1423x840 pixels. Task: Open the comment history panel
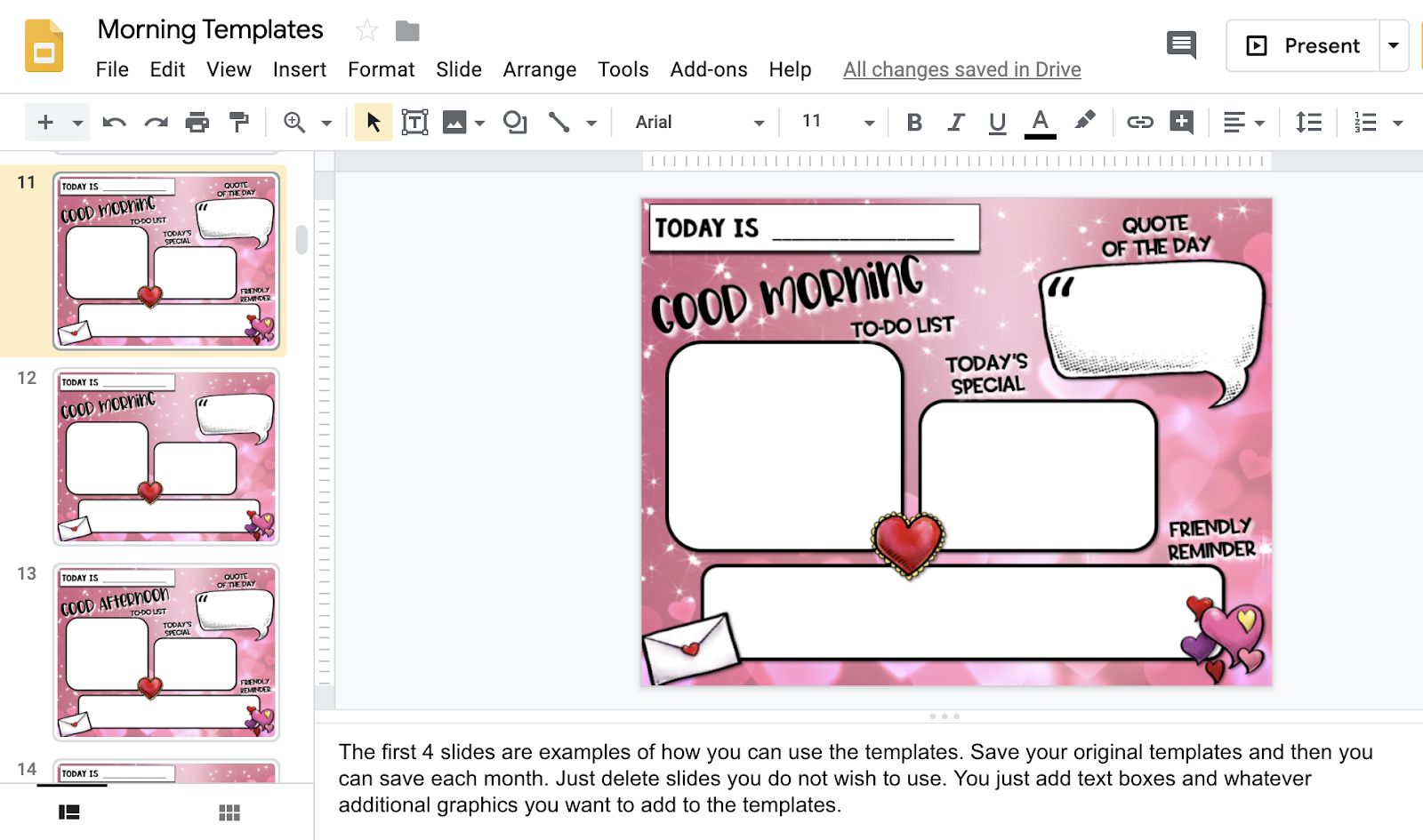tap(1180, 44)
